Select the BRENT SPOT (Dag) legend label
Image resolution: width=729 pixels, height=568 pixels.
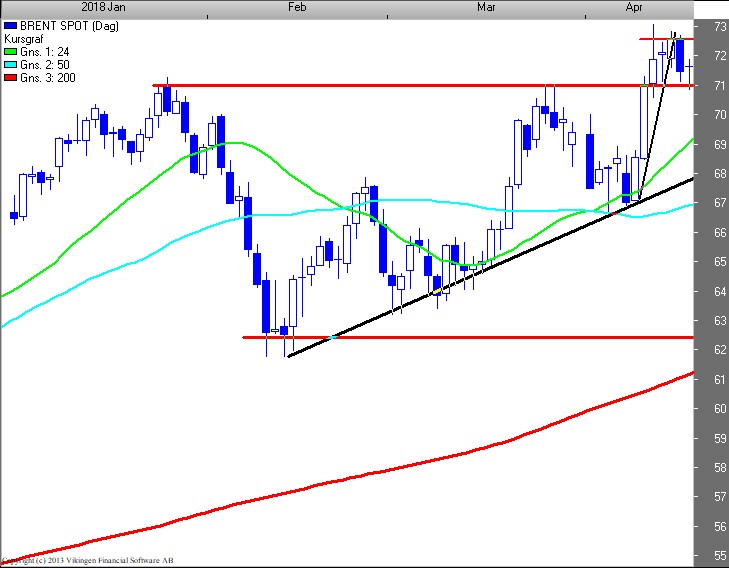(69, 26)
